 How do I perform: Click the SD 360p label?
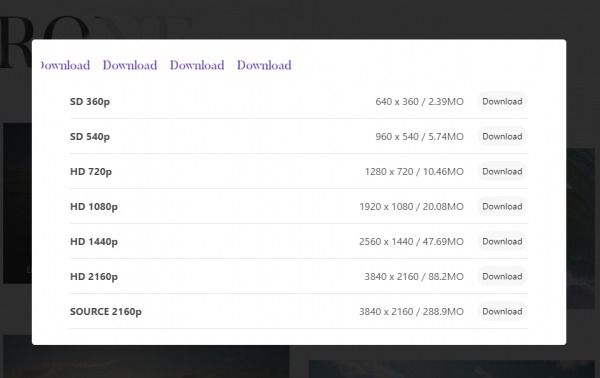tap(90, 102)
